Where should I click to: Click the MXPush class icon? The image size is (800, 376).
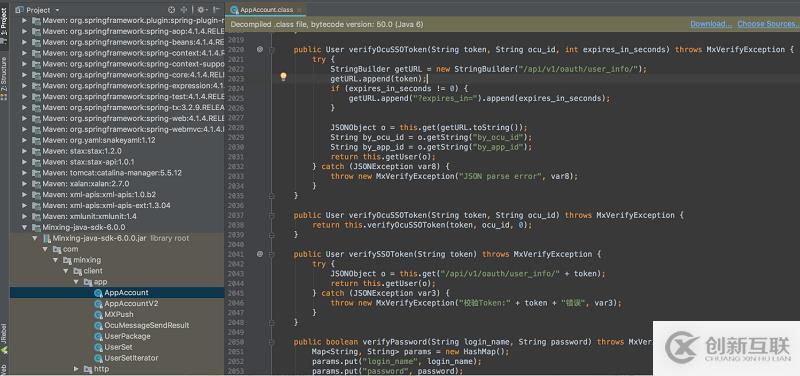[98, 314]
